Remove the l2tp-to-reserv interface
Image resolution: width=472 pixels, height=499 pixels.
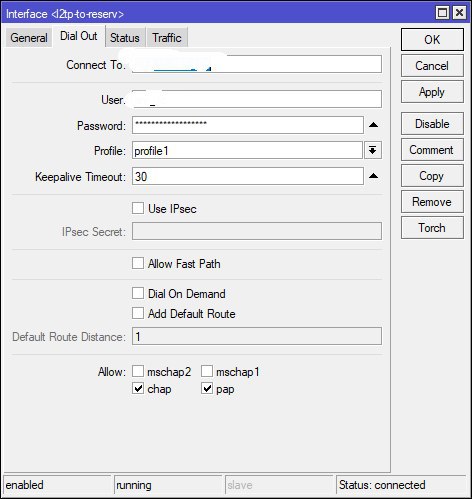pos(432,202)
